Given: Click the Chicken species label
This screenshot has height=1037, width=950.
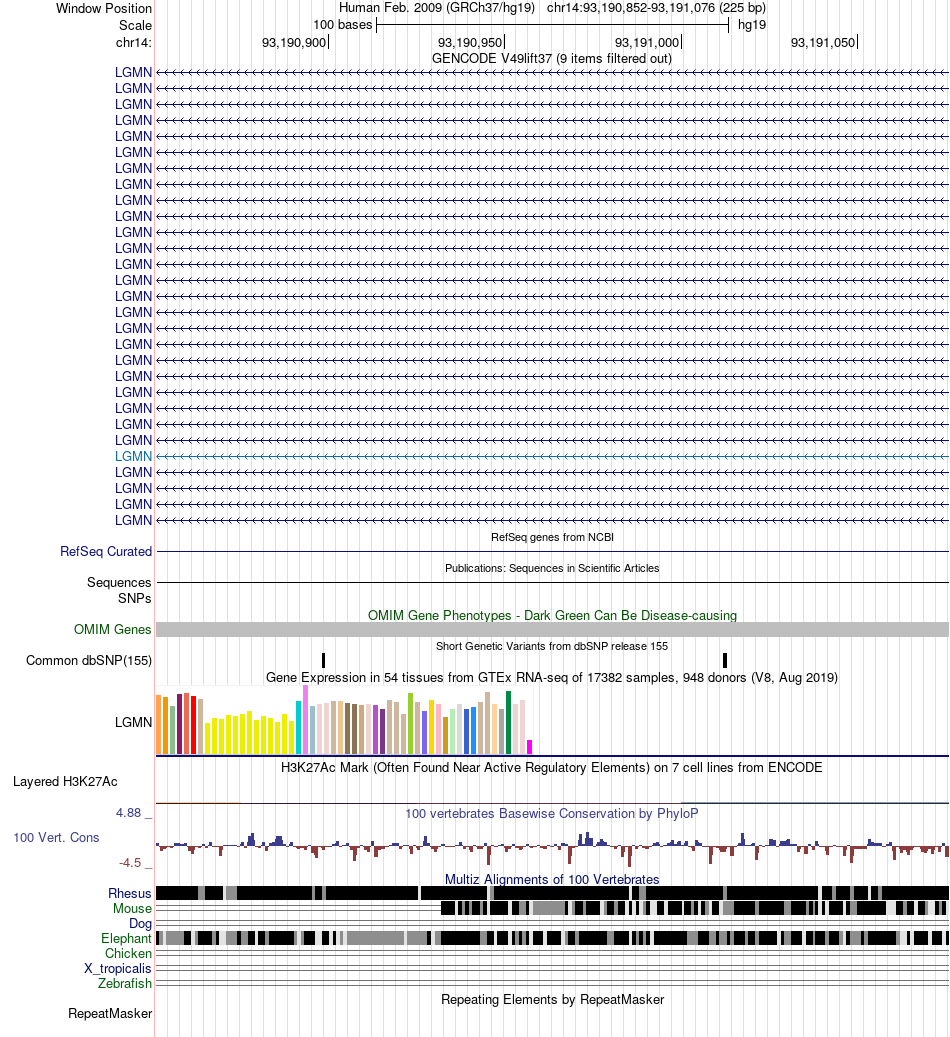Looking at the screenshot, I should coord(128,954).
